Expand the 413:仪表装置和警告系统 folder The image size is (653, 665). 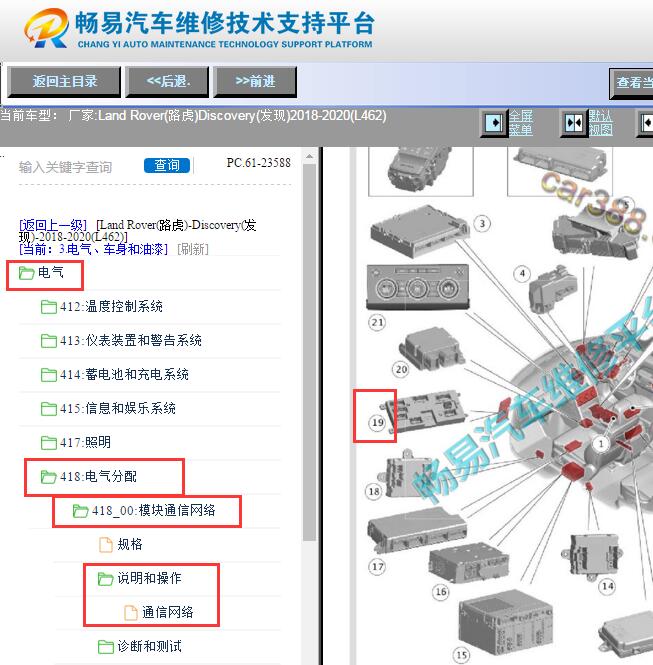point(131,340)
